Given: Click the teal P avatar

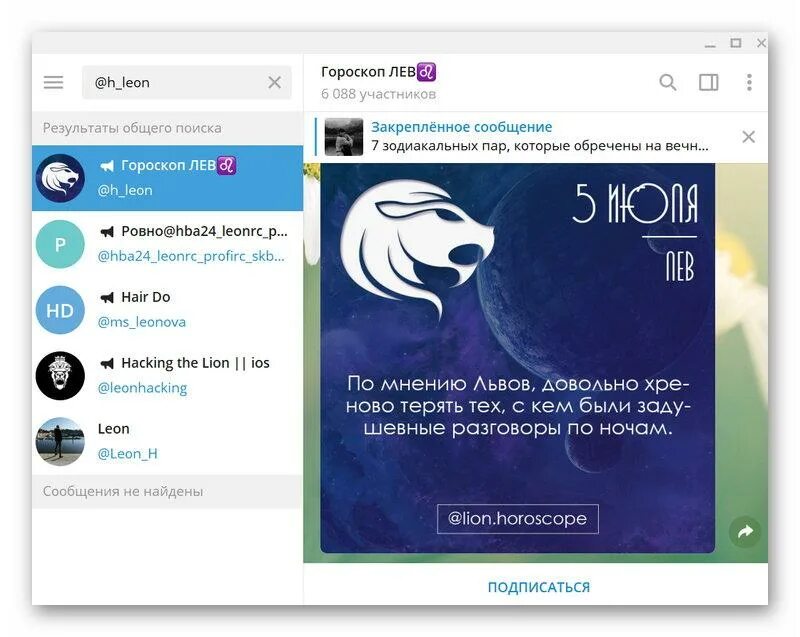Looking at the screenshot, I should 60,244.
